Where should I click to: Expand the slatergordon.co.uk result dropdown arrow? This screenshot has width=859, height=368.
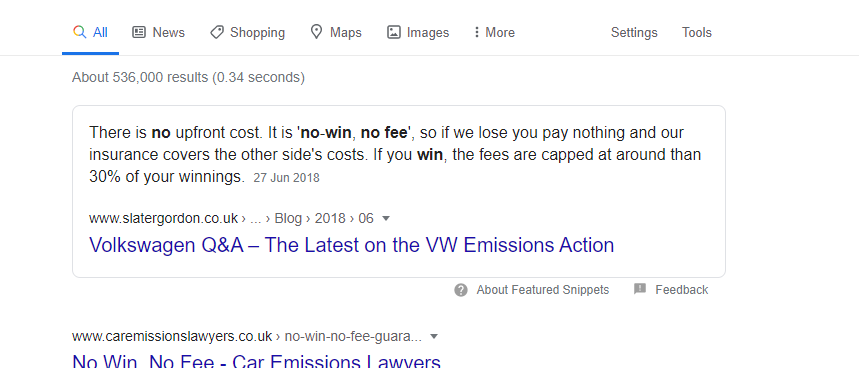(386, 218)
